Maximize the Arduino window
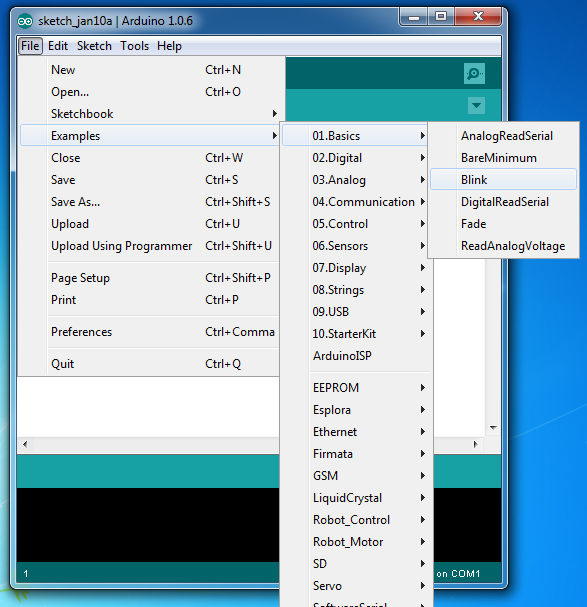 tap(441, 17)
